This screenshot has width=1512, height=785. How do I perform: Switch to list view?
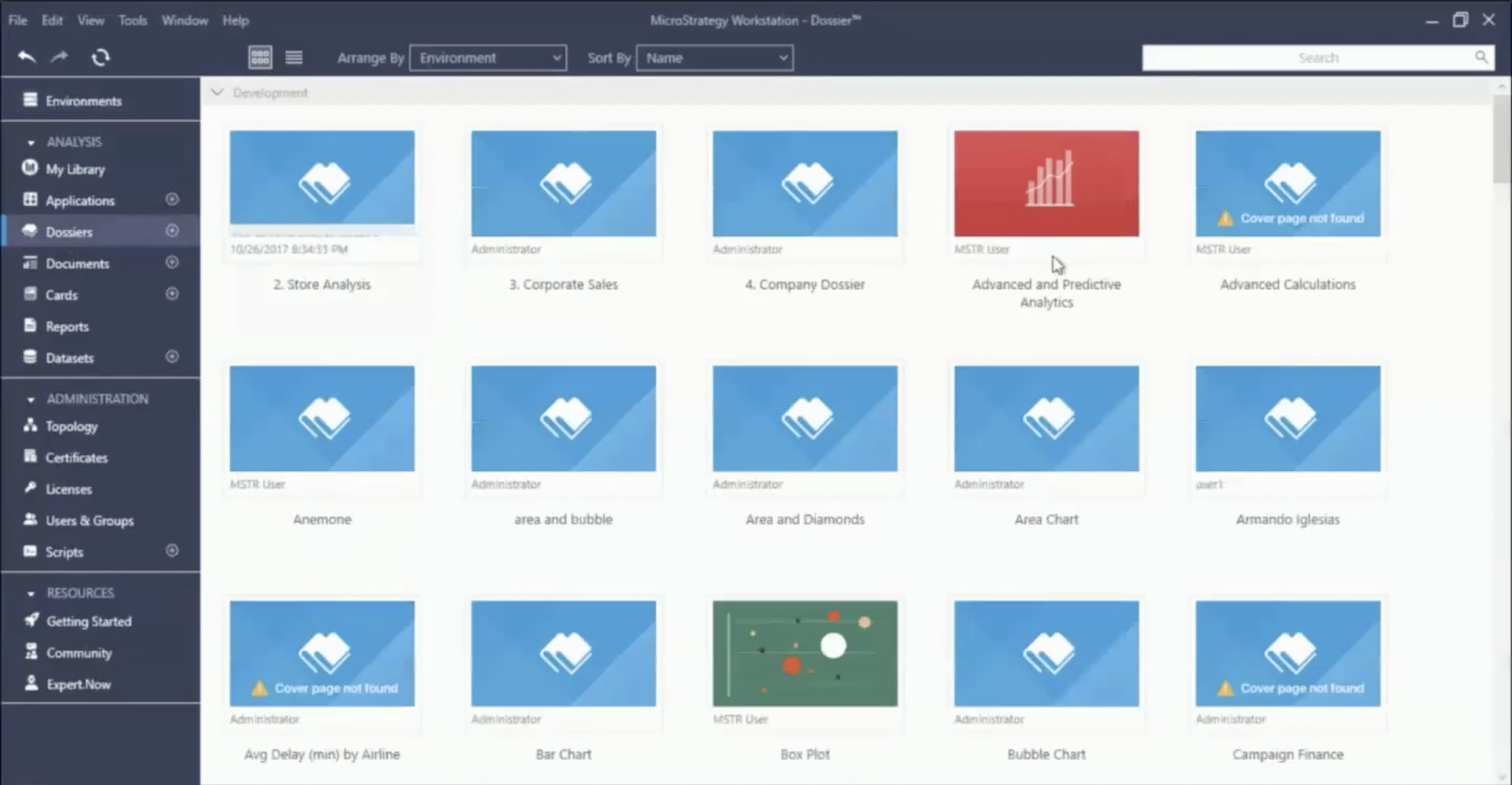point(294,57)
